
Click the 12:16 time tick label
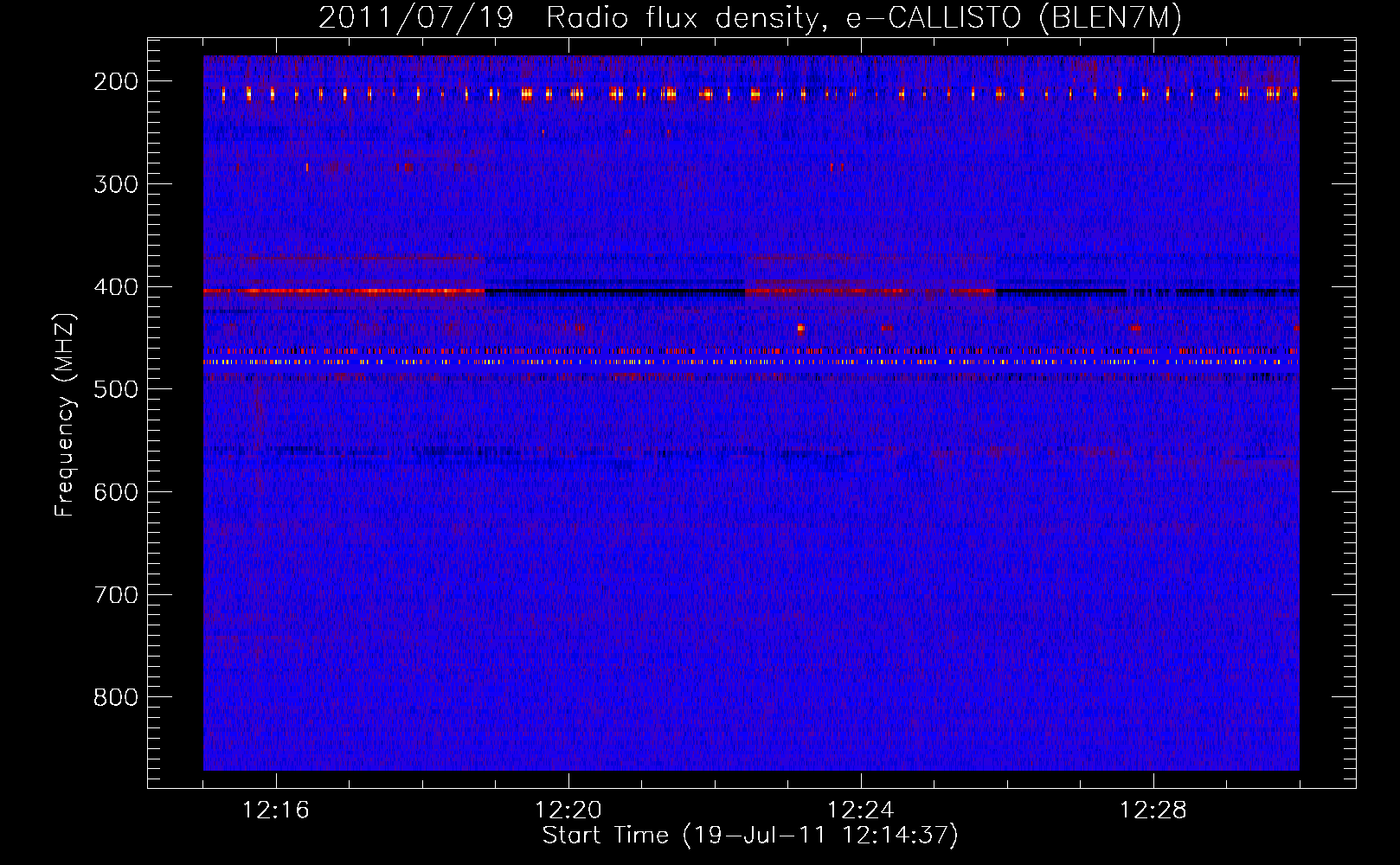(276, 810)
